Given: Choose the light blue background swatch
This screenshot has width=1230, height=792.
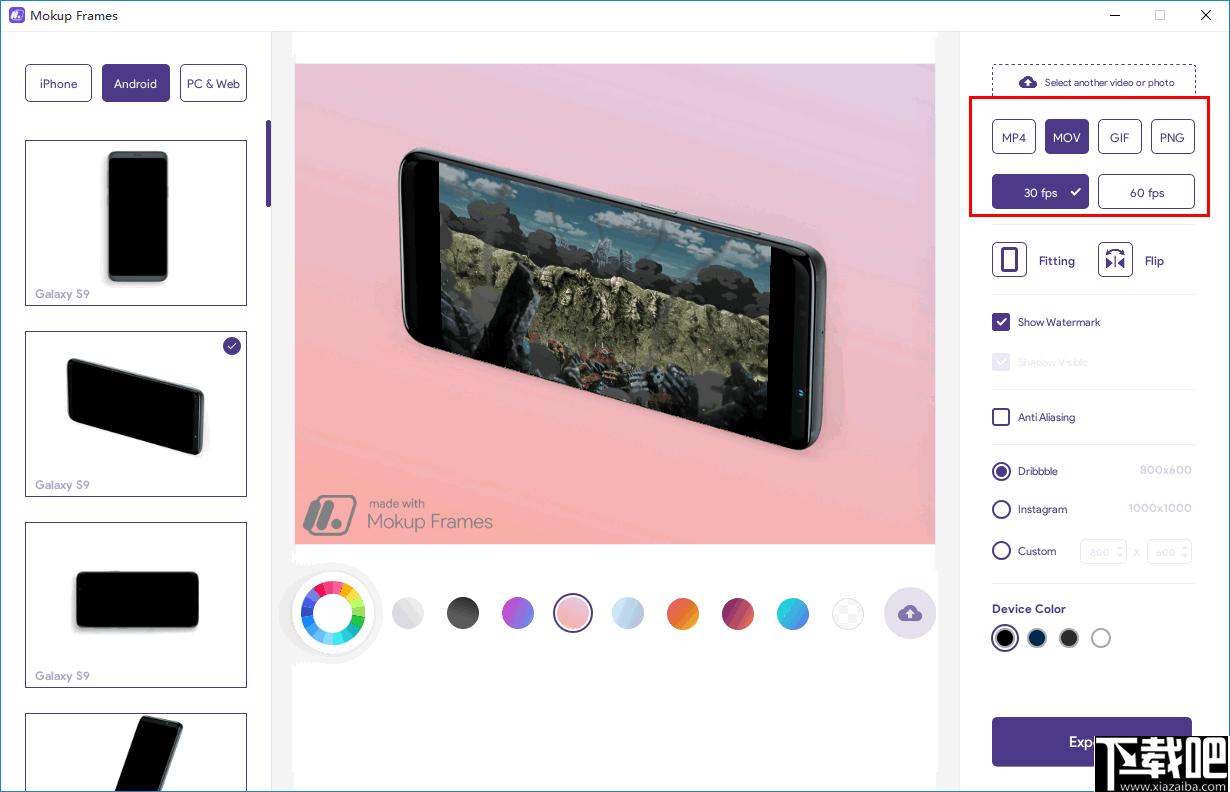Looking at the screenshot, I should tap(628, 613).
